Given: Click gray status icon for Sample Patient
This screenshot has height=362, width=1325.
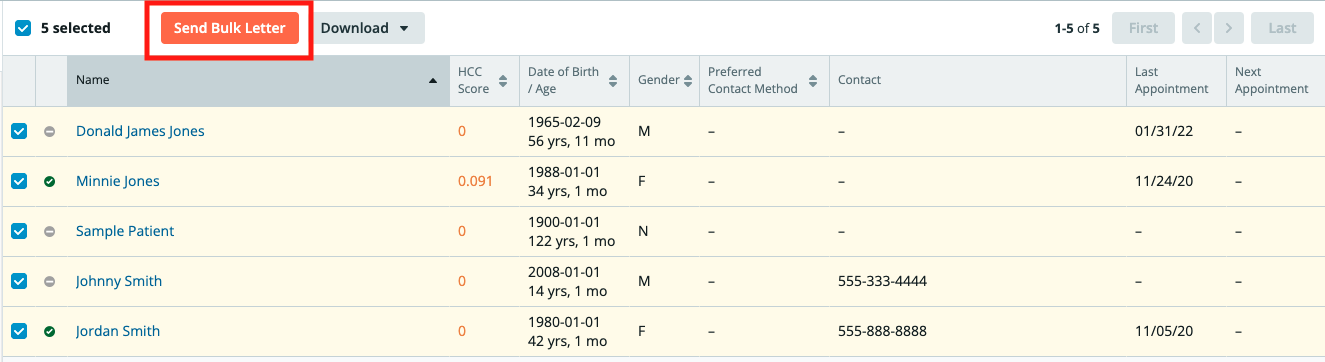Looking at the screenshot, I should click(x=50, y=232).
